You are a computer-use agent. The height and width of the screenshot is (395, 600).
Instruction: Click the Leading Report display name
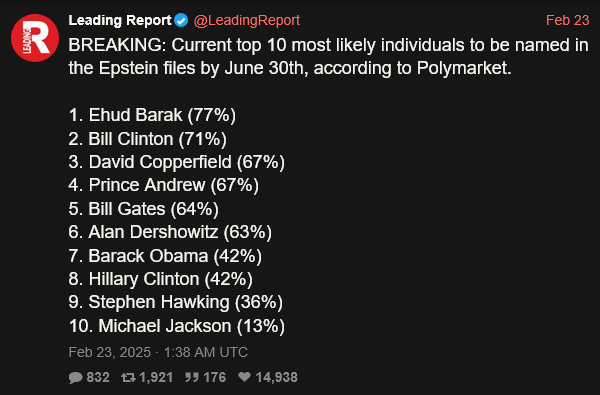pos(120,20)
